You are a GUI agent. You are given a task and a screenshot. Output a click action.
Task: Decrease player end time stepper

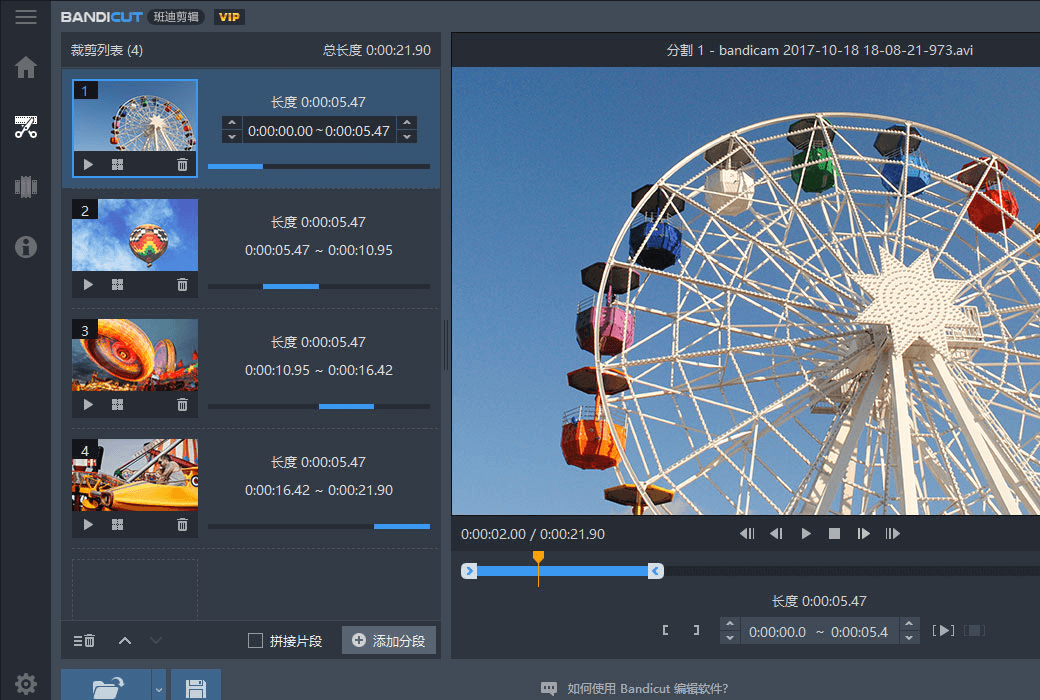[909, 638]
